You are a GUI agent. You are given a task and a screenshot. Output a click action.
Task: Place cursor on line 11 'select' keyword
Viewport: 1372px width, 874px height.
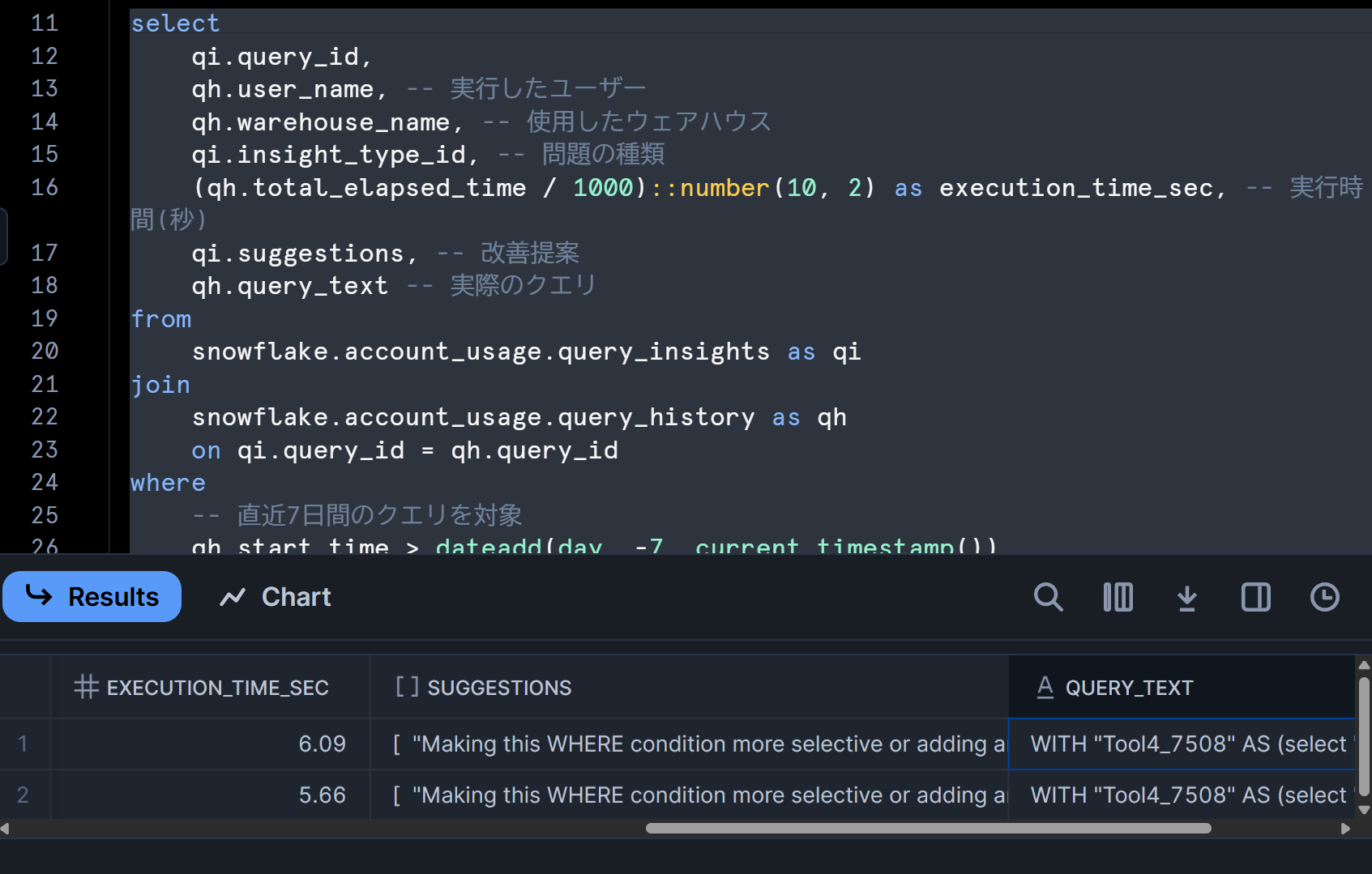pyautogui.click(x=175, y=23)
